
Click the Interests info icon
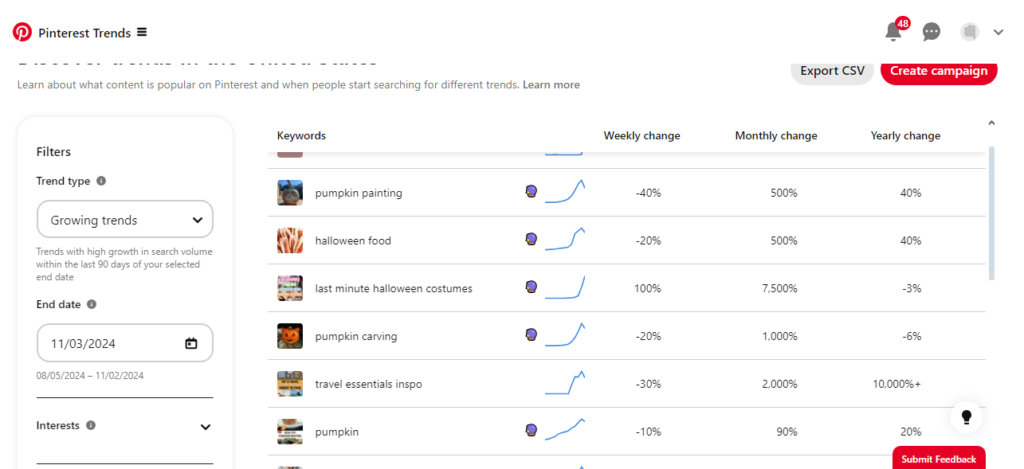[91, 425]
